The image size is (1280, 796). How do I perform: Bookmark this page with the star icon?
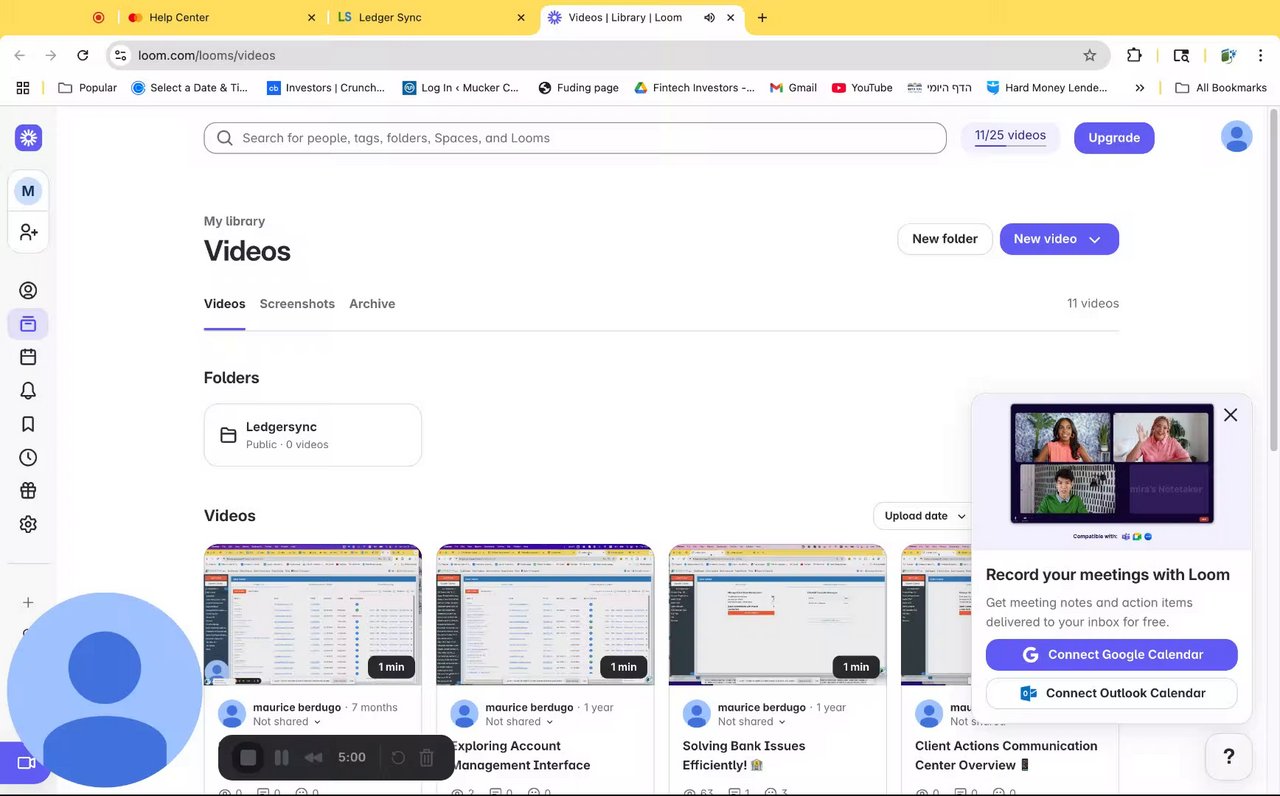pos(1090,55)
